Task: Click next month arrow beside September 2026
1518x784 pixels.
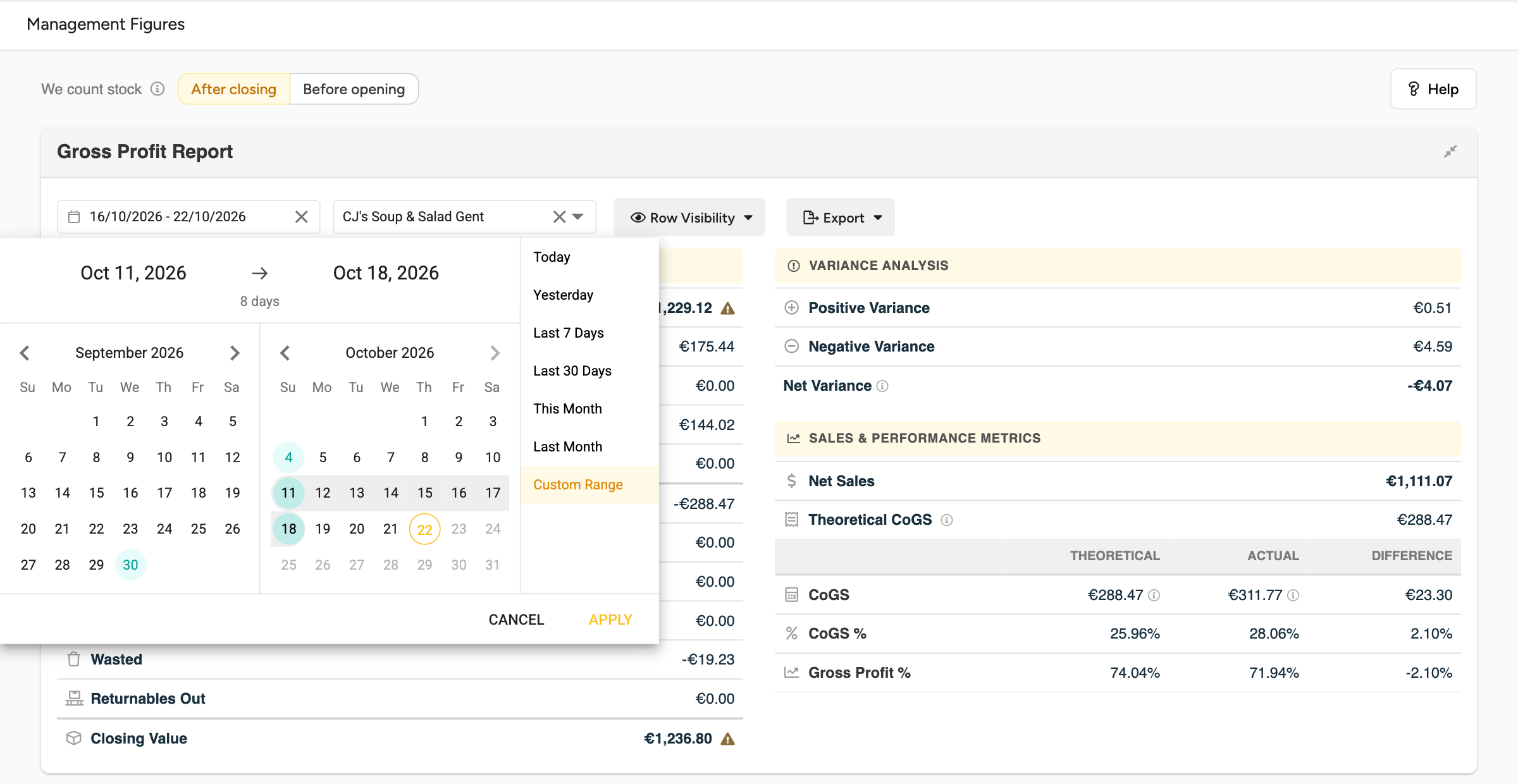Action: [x=235, y=353]
